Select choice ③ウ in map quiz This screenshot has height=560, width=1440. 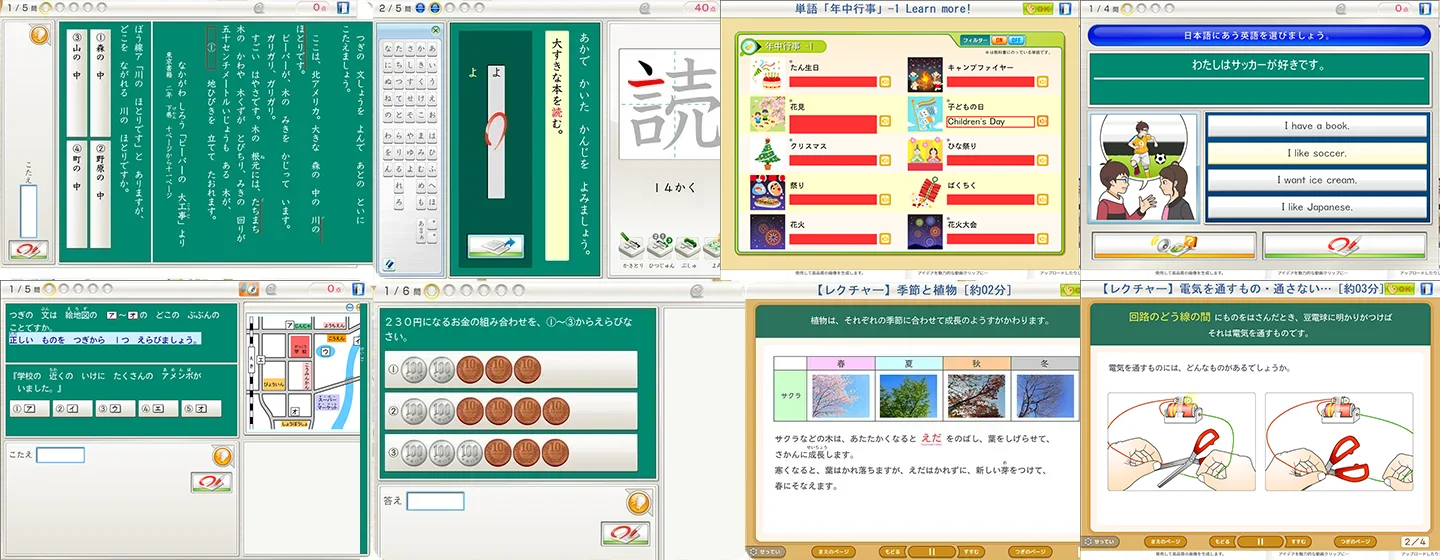click(115, 409)
